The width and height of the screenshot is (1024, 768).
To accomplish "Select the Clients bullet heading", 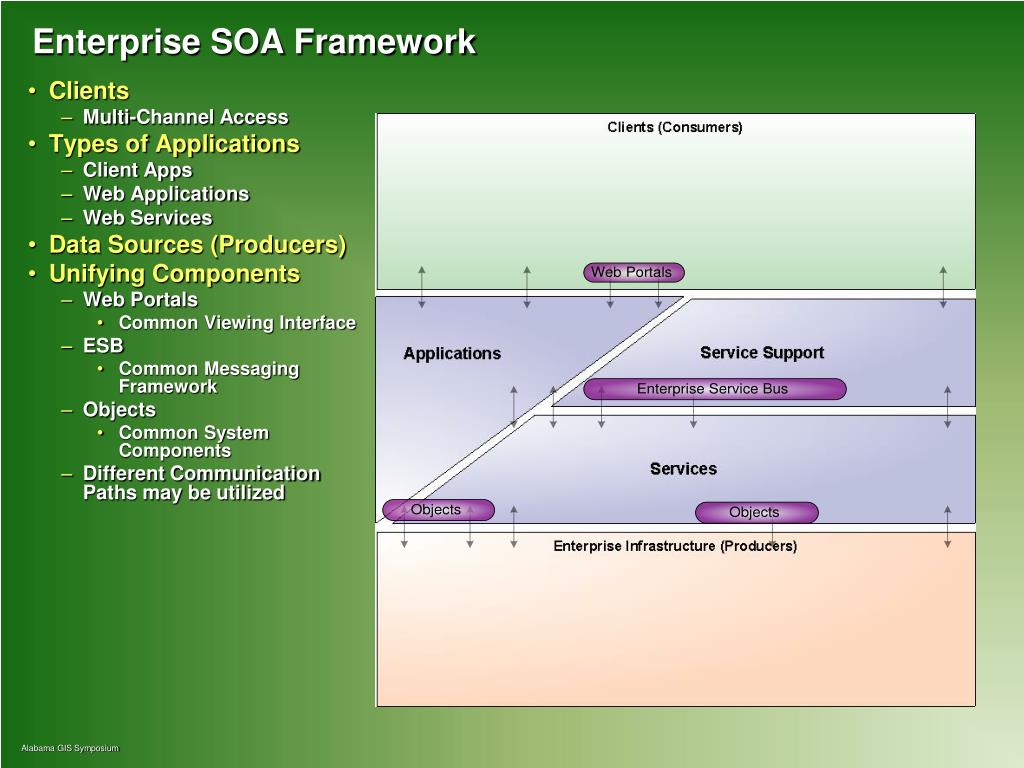I will (x=89, y=91).
